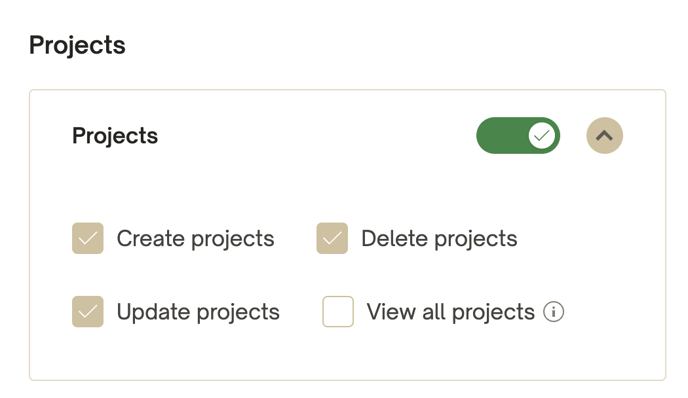Open the info icon beside View all projects
The width and height of the screenshot is (688, 398).
(x=553, y=312)
